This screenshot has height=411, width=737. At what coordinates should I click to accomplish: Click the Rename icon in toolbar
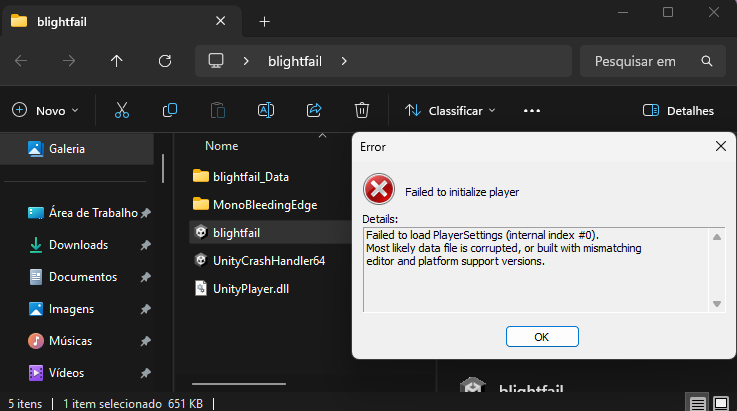pyautogui.click(x=266, y=110)
